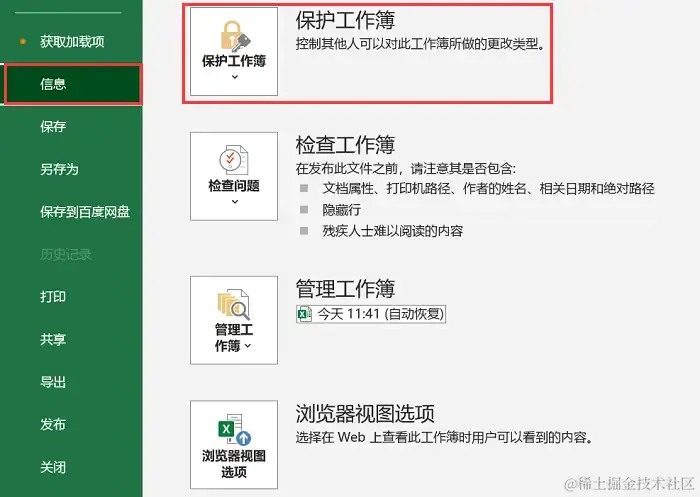Click the 浏览器视图选项 section heading
This screenshot has height=497, width=700.
(365, 413)
